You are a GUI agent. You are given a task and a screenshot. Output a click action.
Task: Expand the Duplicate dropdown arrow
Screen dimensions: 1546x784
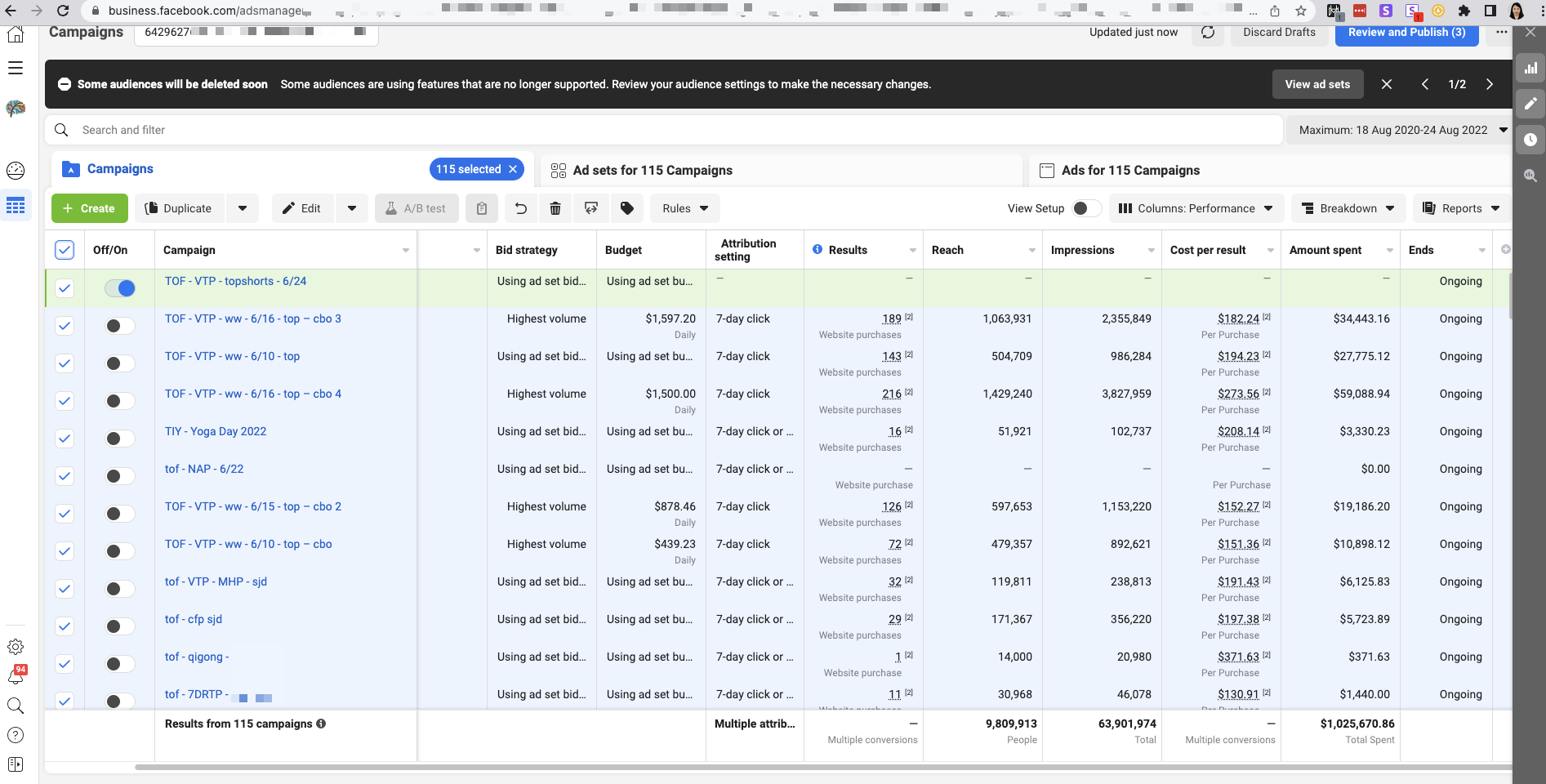point(243,208)
